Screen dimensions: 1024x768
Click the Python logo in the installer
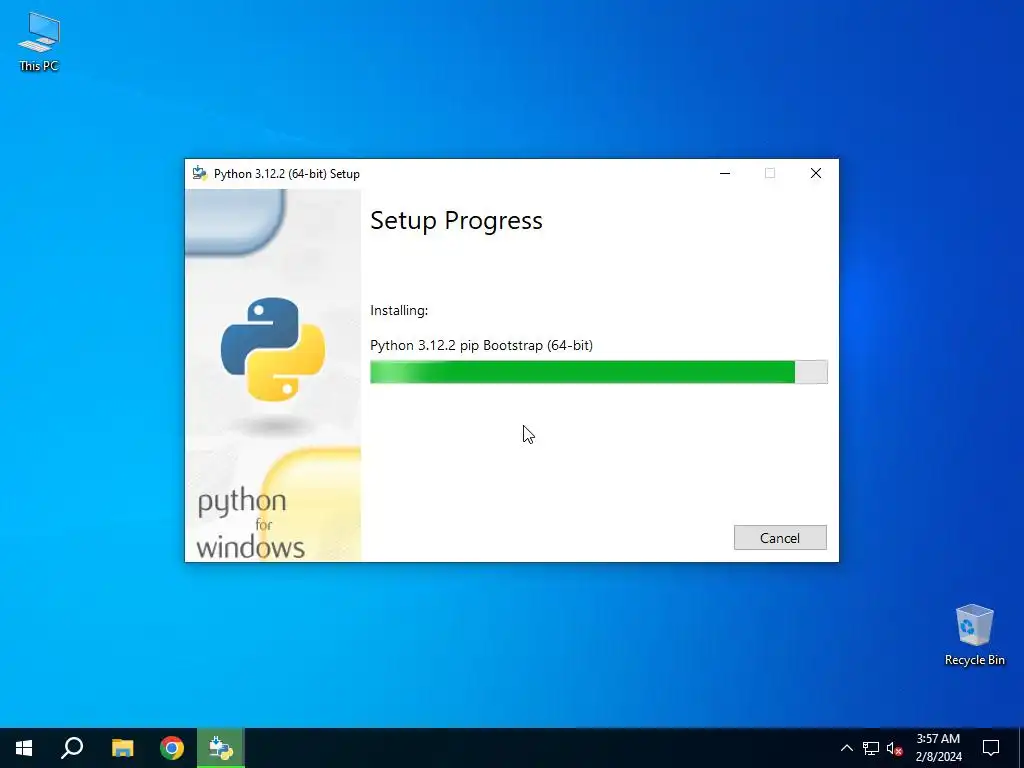tap(273, 349)
